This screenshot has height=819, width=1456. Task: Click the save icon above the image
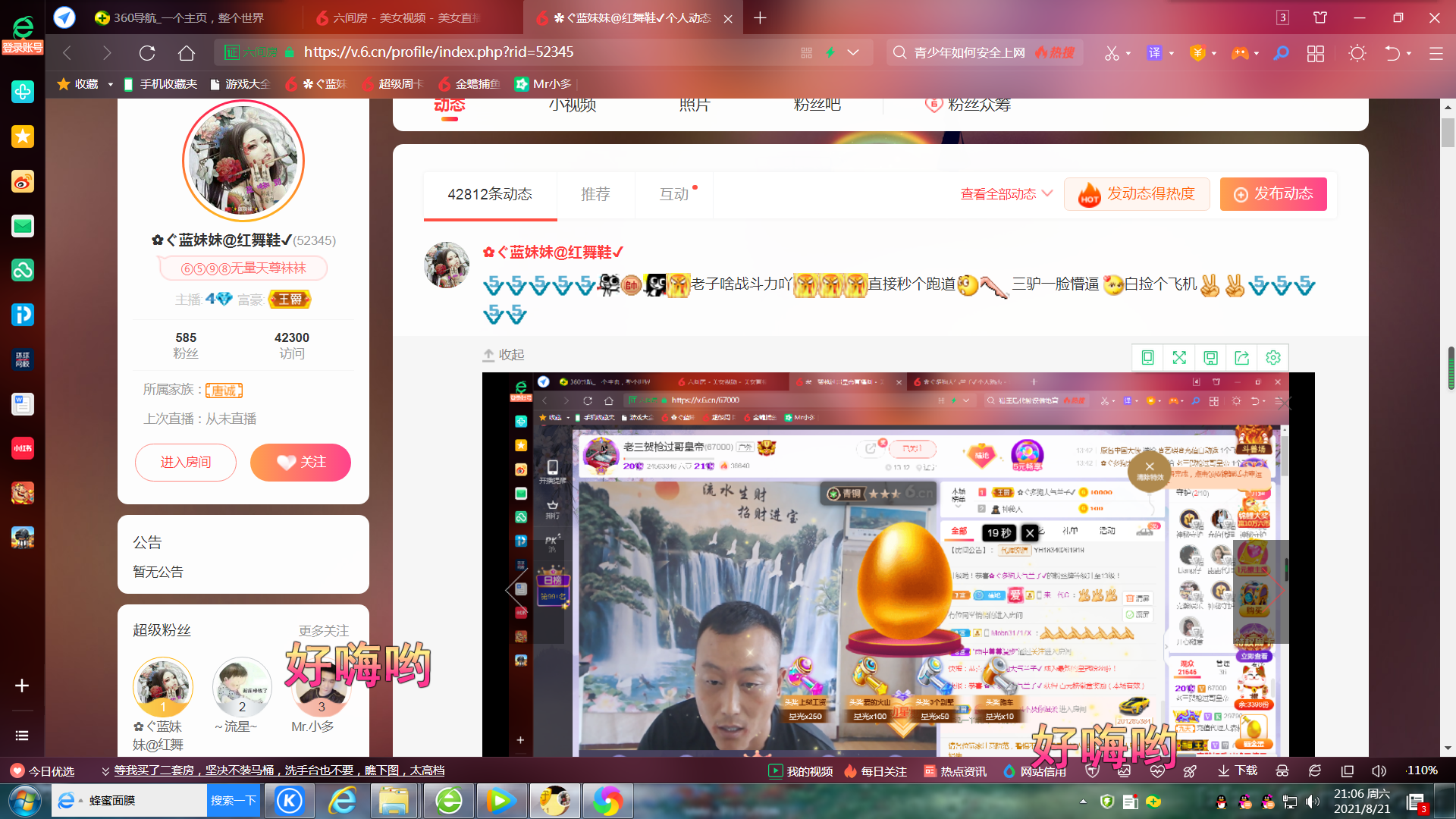(x=1210, y=358)
